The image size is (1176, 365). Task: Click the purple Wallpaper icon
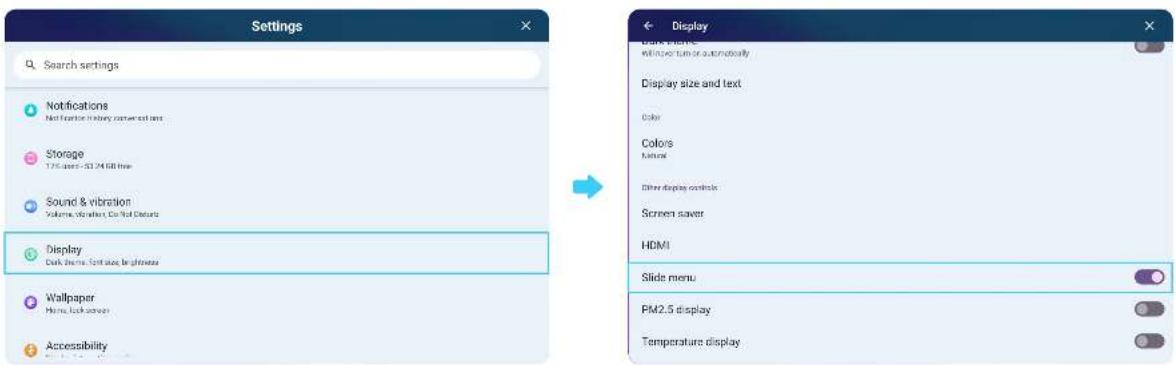tap(31, 302)
